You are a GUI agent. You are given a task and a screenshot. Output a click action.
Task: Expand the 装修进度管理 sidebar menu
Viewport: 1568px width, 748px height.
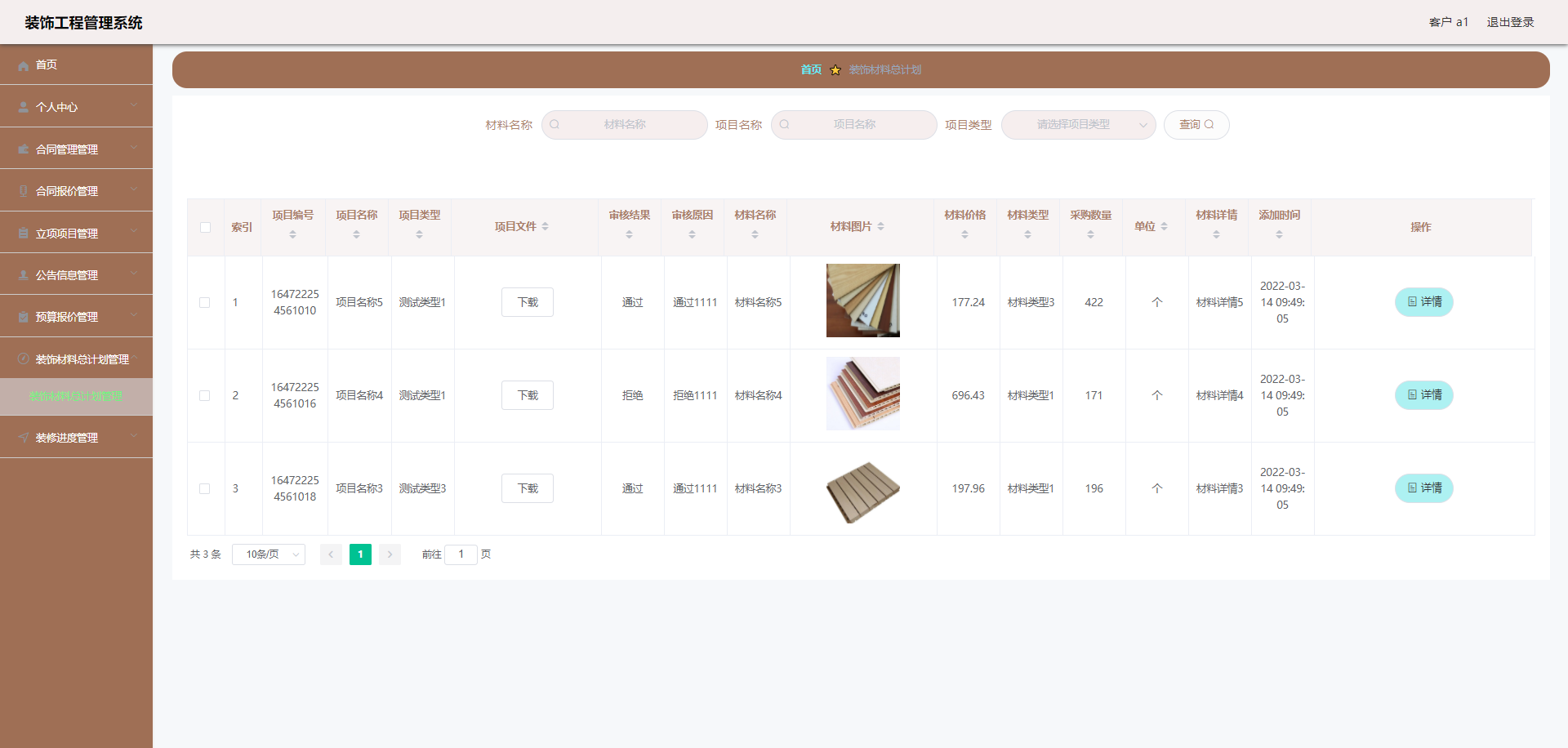pyautogui.click(x=76, y=437)
